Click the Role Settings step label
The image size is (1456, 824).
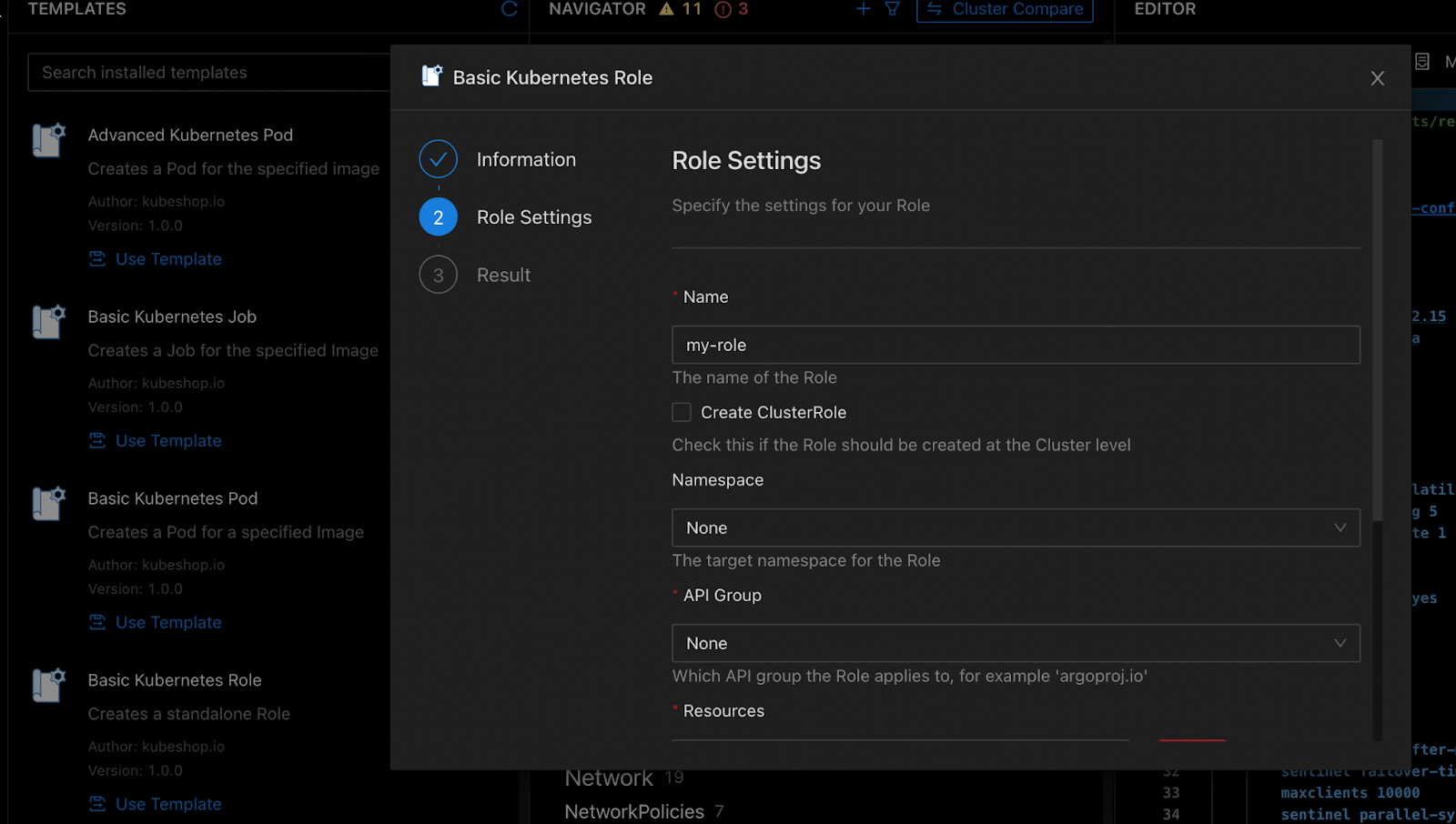534,217
